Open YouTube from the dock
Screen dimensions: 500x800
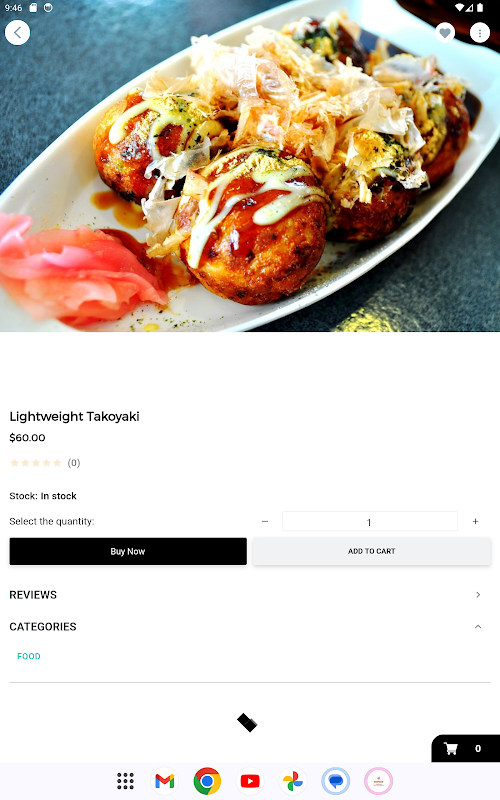(x=250, y=781)
